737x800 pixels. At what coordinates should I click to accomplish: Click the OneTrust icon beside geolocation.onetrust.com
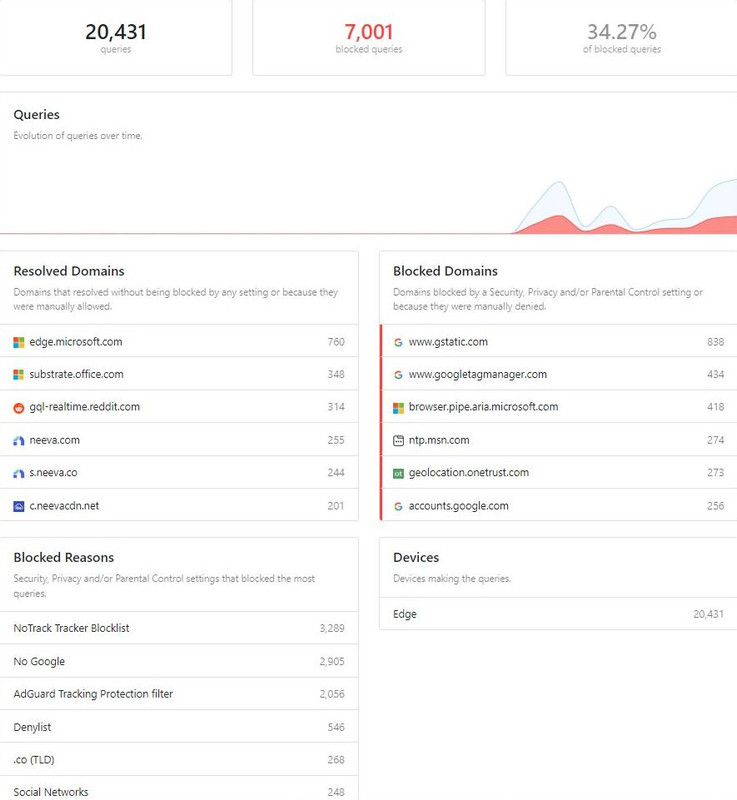(x=398, y=473)
